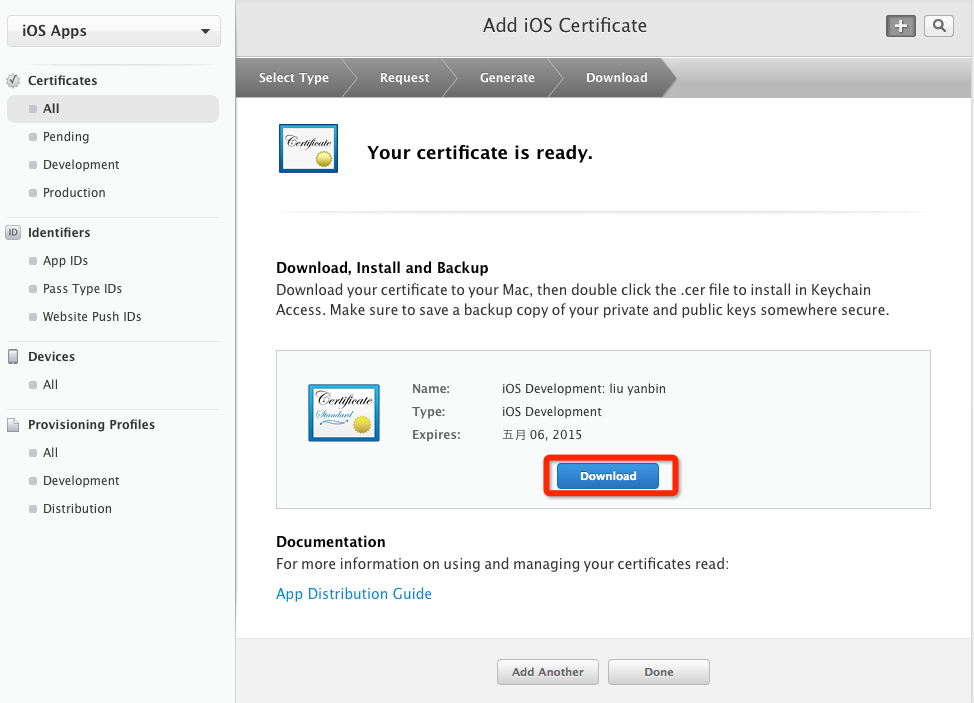The height and width of the screenshot is (703, 974).
Task: Open Production certificates list
Action: pos(74,192)
